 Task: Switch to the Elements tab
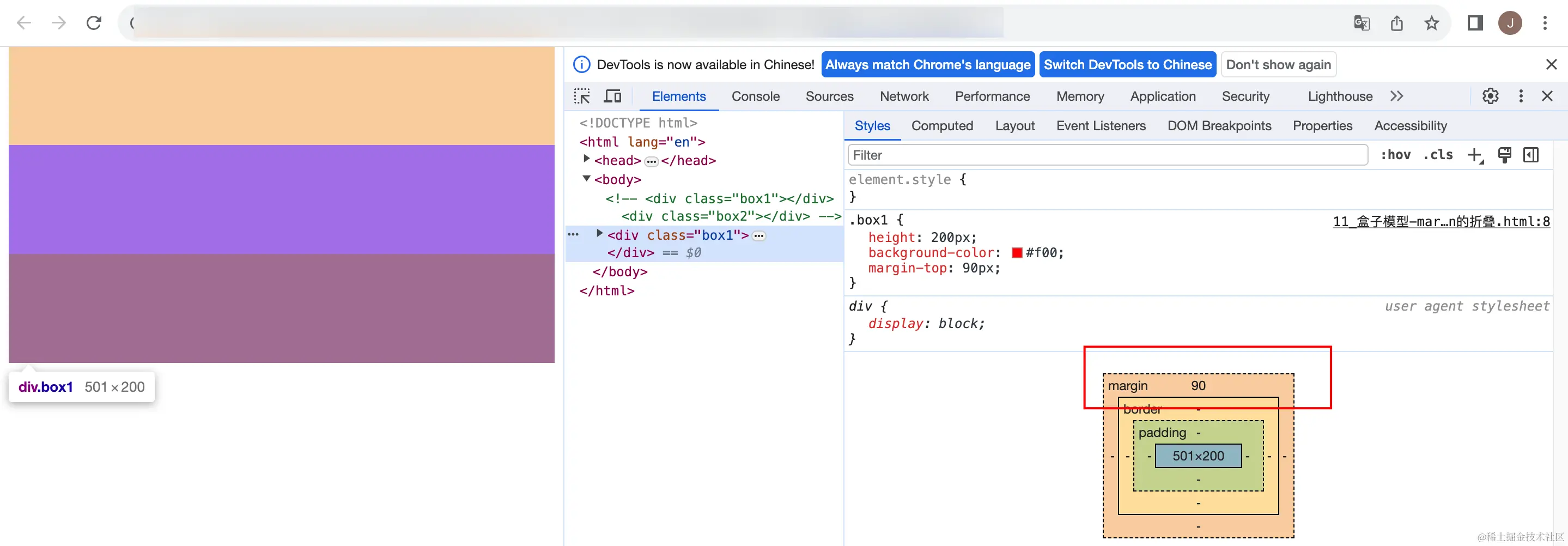(679, 96)
